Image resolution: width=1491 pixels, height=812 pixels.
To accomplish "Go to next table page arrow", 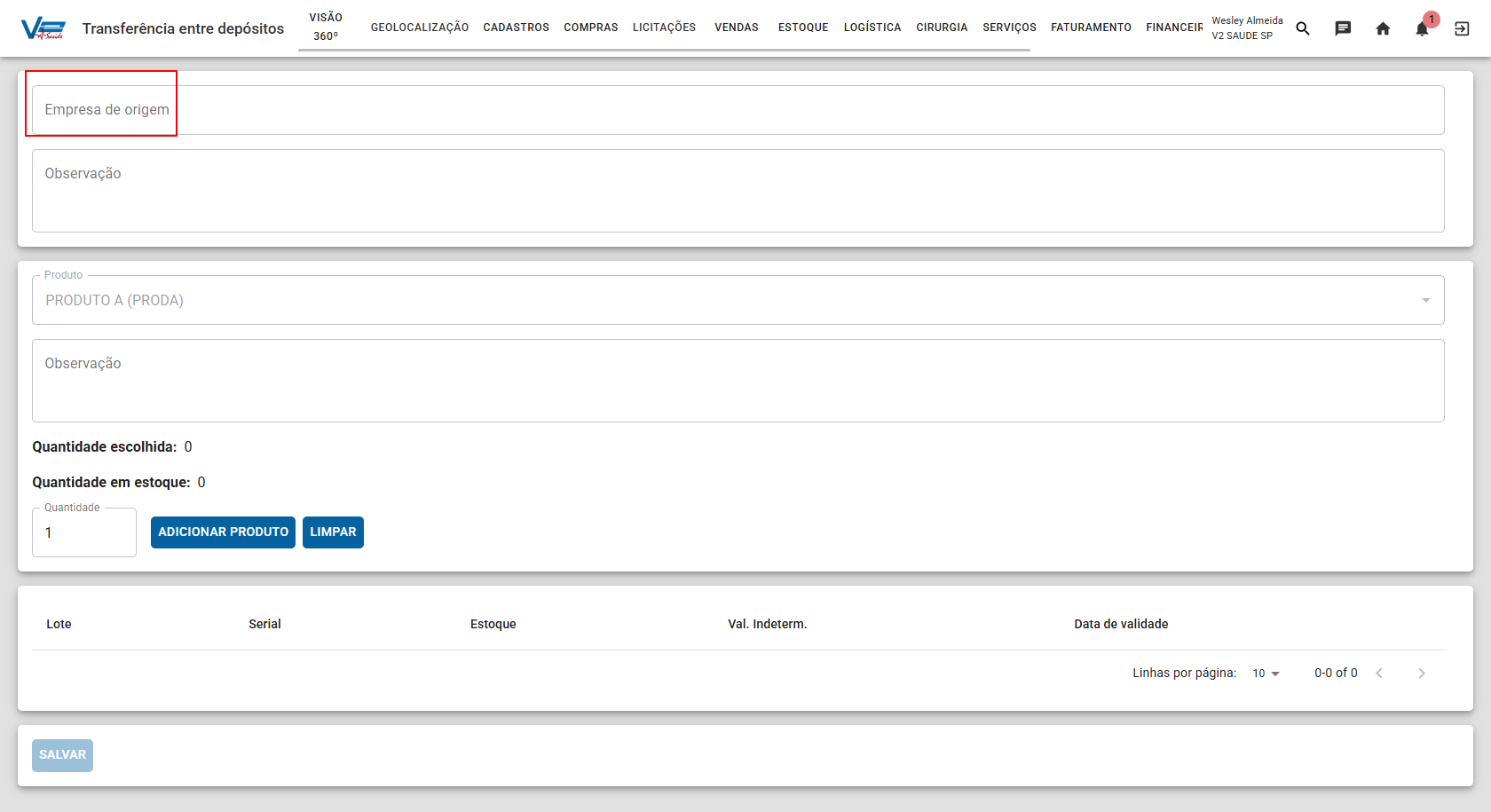I will 1422,674.
